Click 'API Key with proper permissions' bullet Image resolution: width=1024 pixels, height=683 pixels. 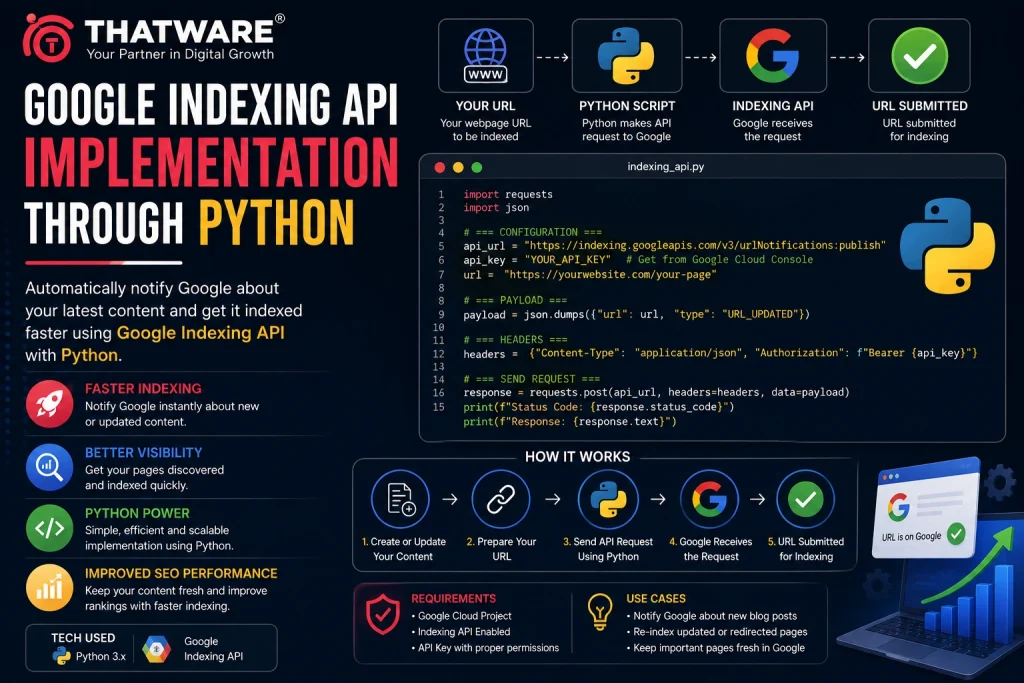(485, 648)
